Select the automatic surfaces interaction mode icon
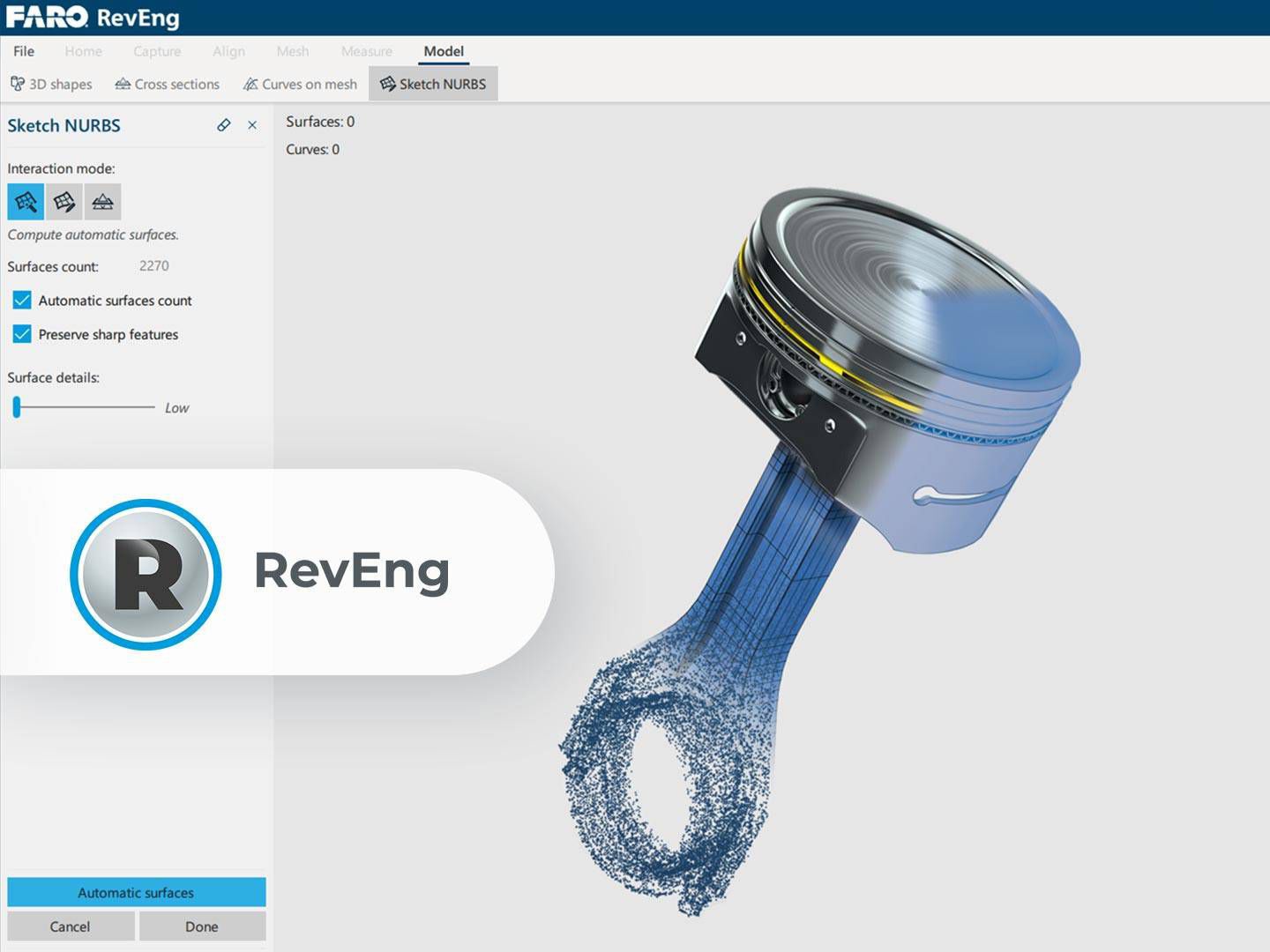Image resolution: width=1270 pixels, height=952 pixels. coord(23,202)
